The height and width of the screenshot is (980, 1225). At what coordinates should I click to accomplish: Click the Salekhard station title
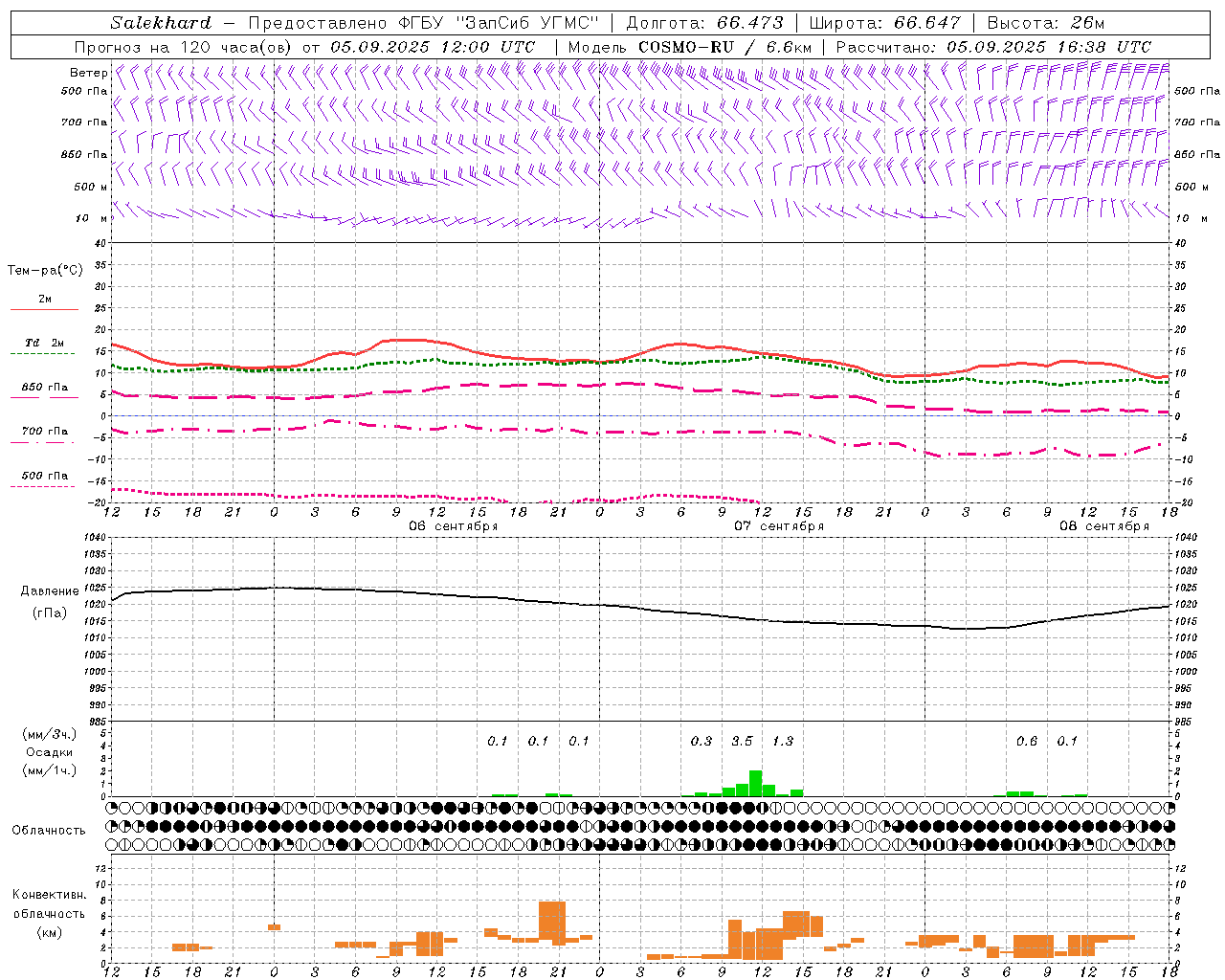tap(160, 23)
